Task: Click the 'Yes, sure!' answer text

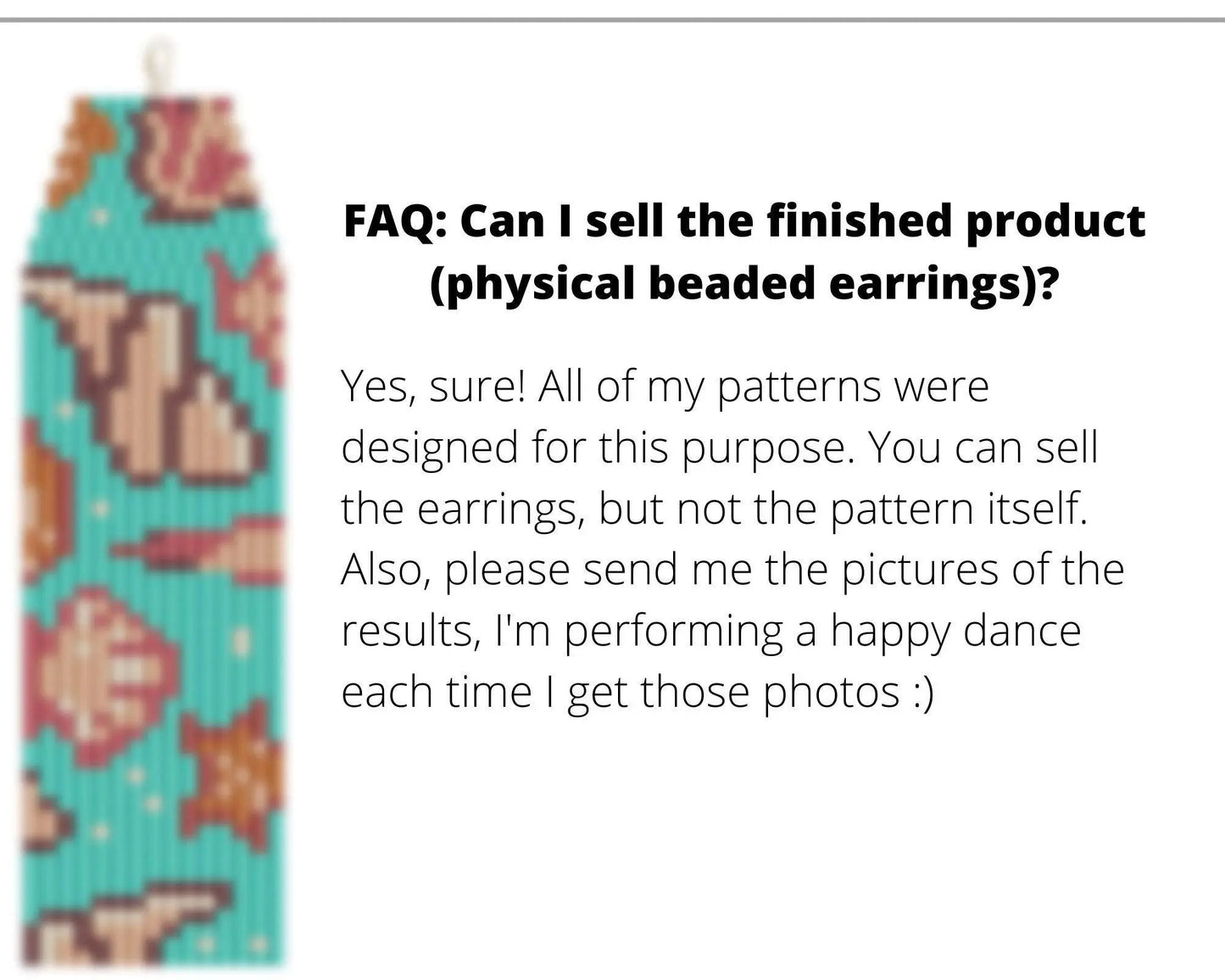Action: 432,387
